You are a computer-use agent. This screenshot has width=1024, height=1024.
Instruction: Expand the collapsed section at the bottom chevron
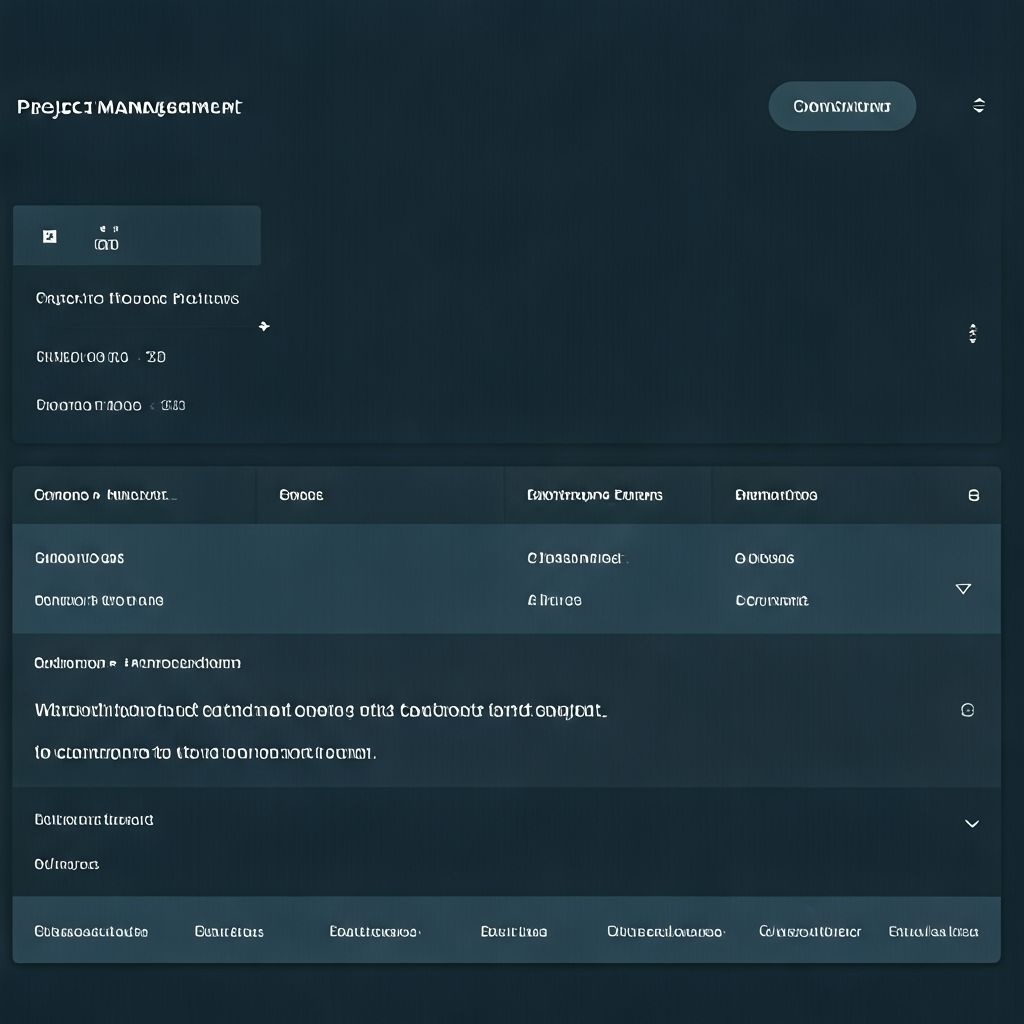(x=971, y=823)
